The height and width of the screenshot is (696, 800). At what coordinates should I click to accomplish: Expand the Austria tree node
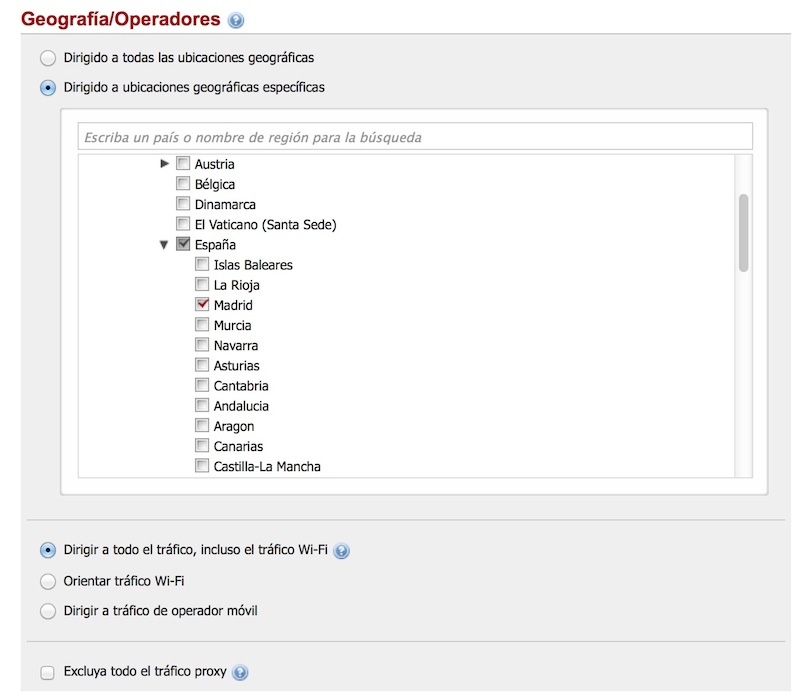[x=165, y=164]
